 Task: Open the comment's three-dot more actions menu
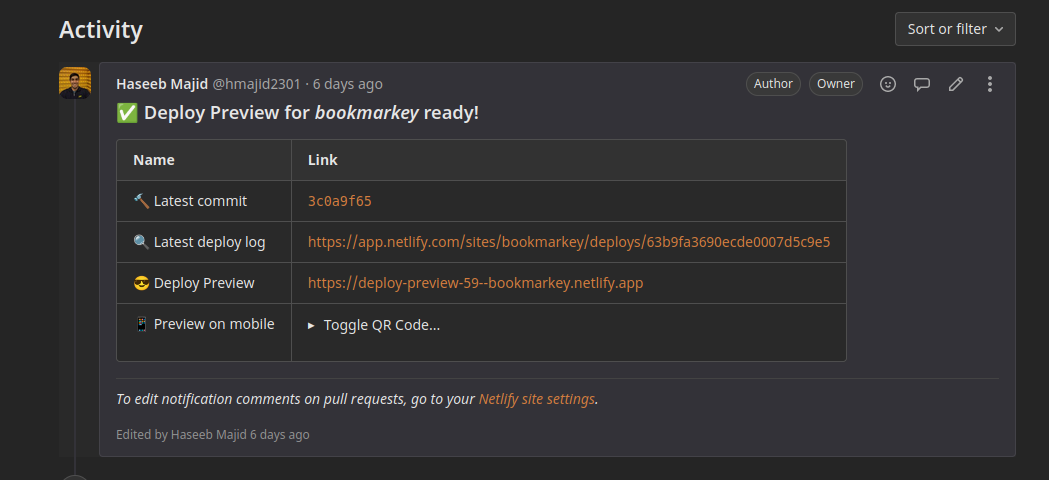990,84
